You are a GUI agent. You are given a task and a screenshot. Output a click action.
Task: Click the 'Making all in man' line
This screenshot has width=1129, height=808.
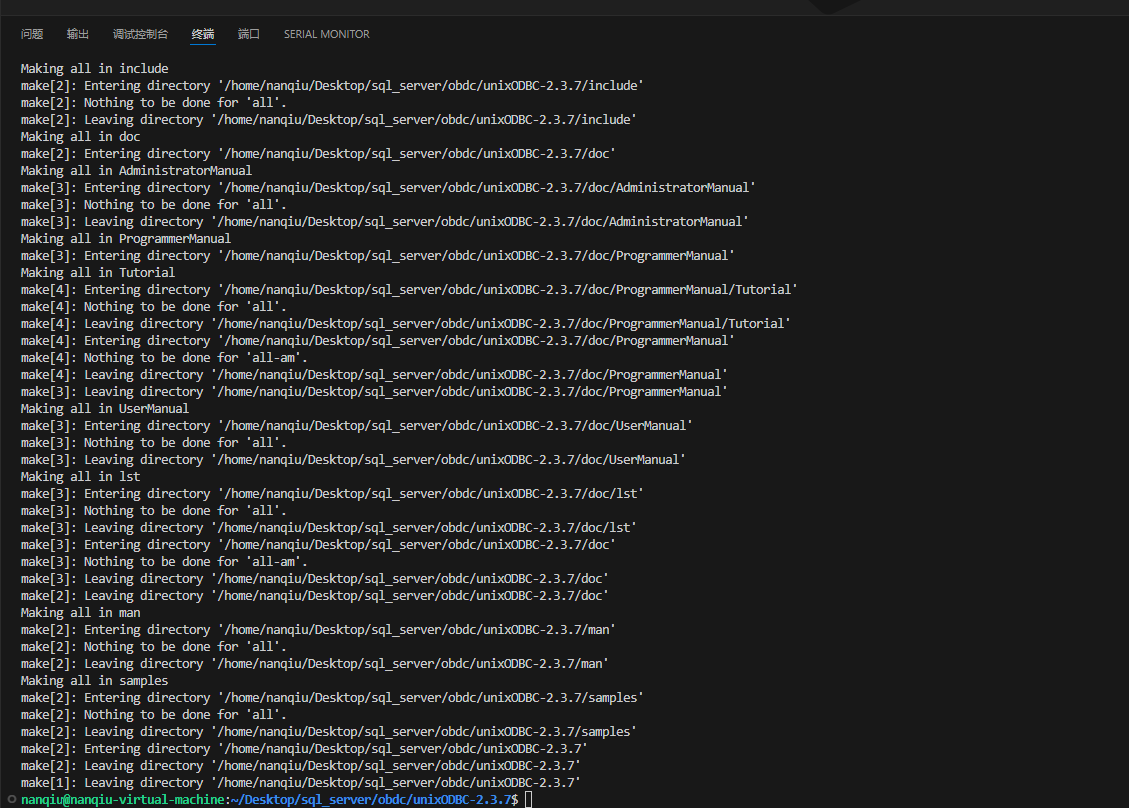coord(81,613)
